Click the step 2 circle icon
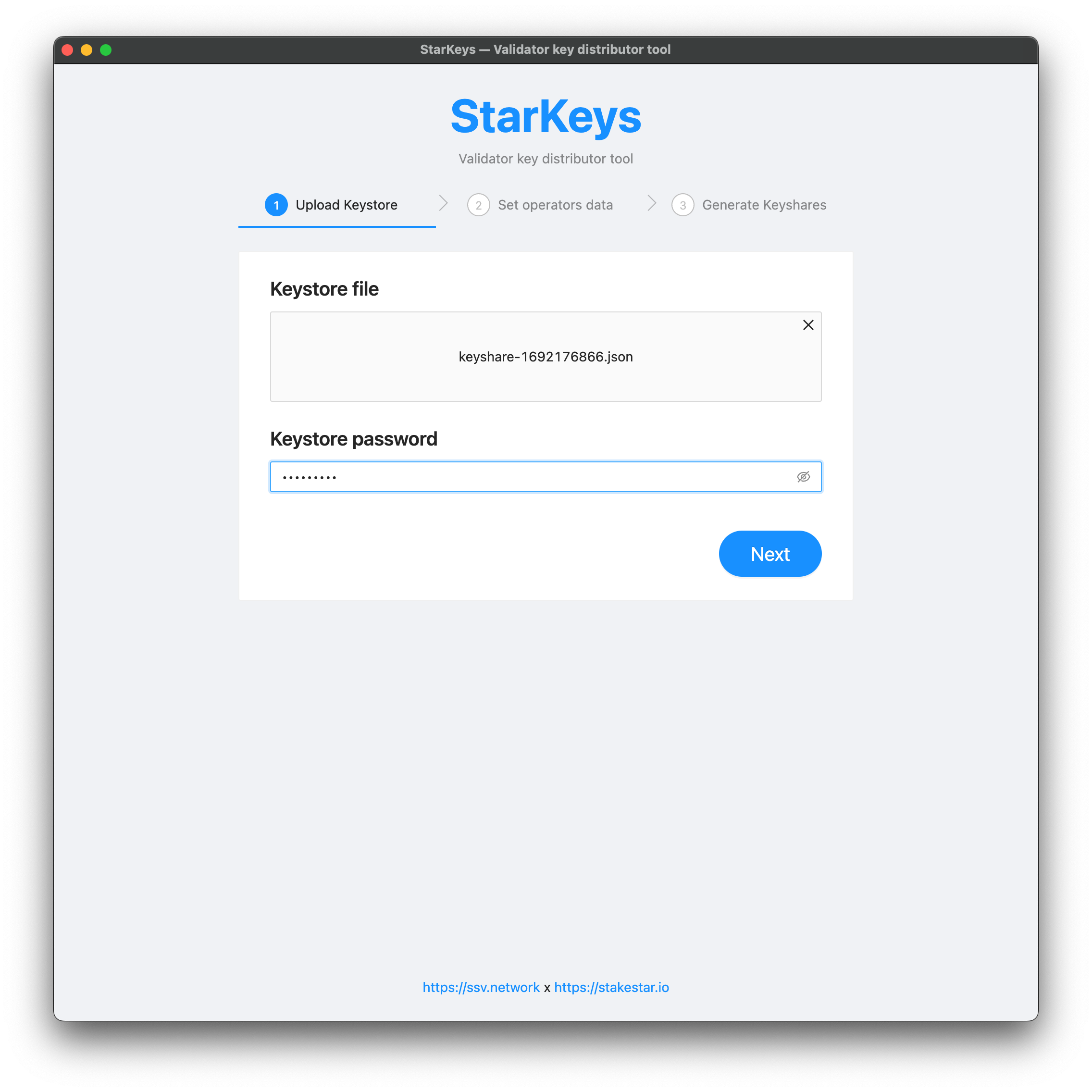This screenshot has height=1092, width=1092. point(479,205)
